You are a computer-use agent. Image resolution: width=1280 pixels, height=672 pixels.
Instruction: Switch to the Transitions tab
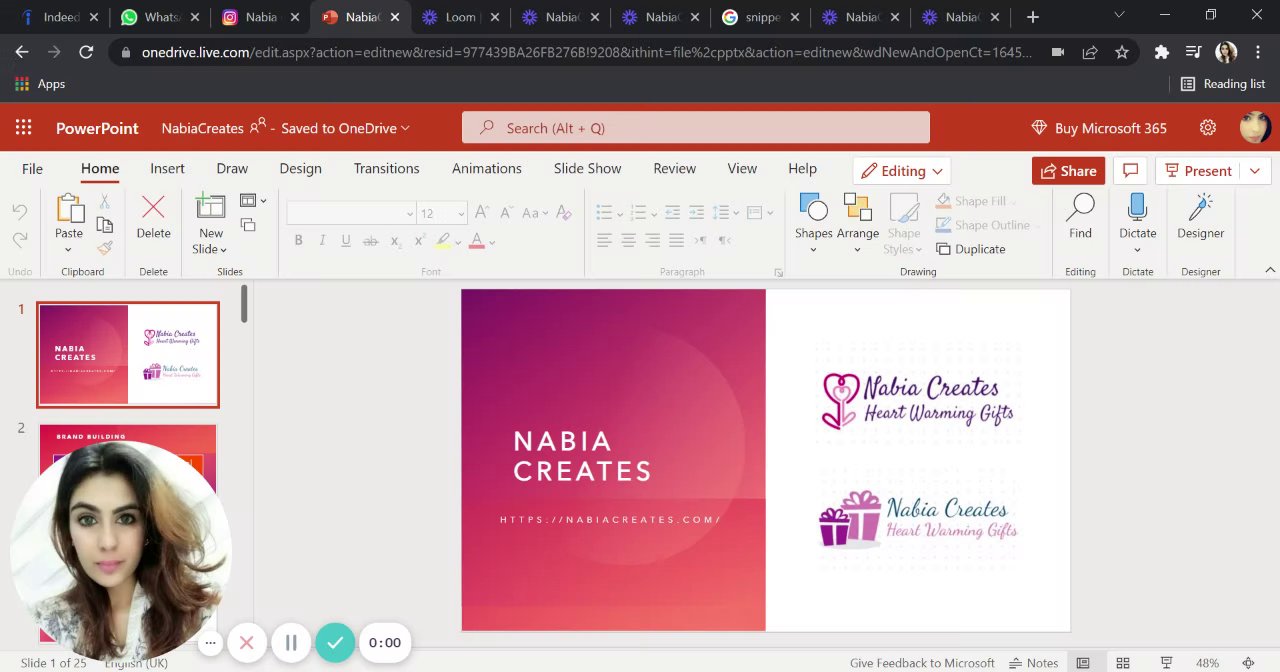pyautogui.click(x=386, y=168)
